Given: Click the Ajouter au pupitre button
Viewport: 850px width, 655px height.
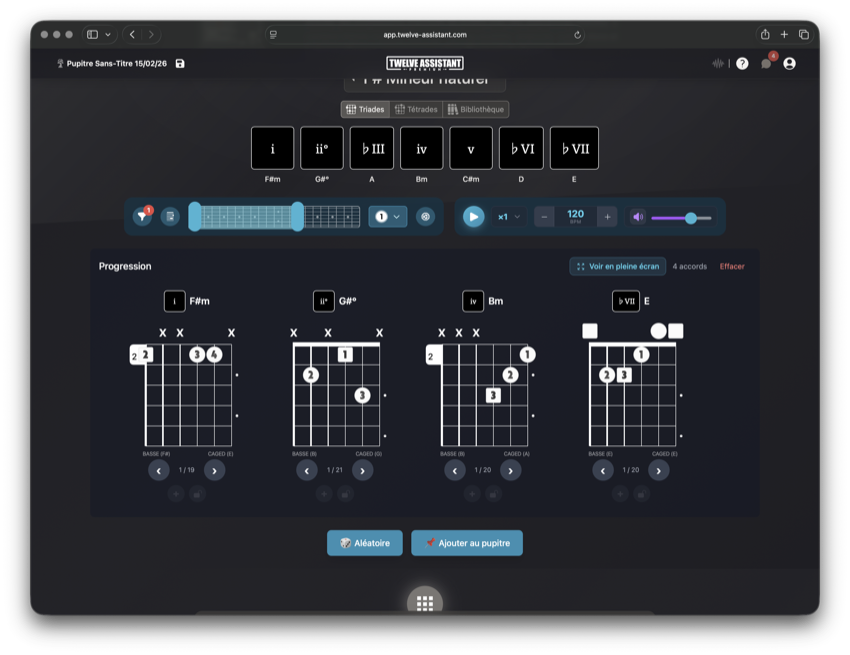Looking at the screenshot, I should (467, 543).
